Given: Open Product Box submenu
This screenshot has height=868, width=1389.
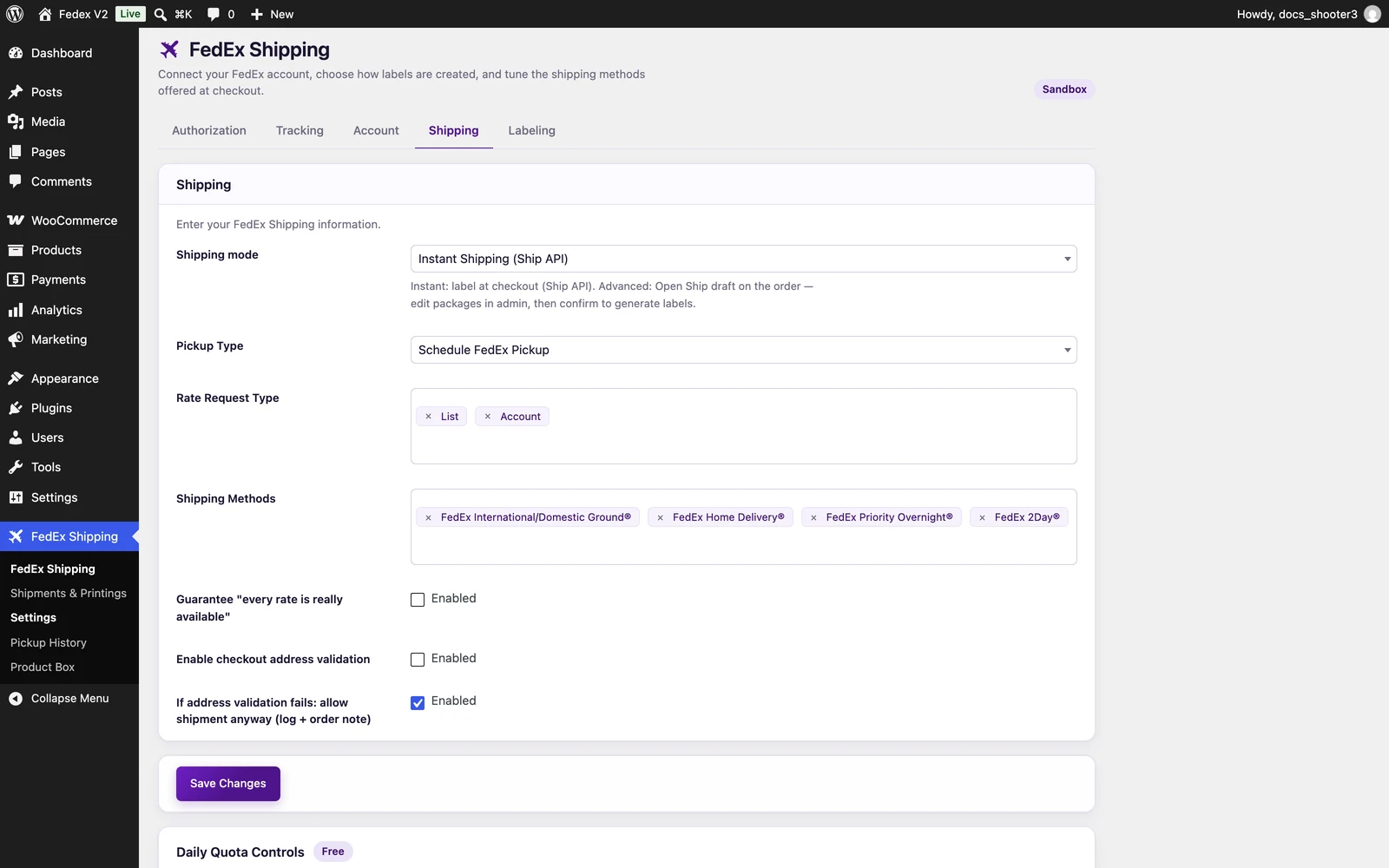Looking at the screenshot, I should [x=43, y=667].
